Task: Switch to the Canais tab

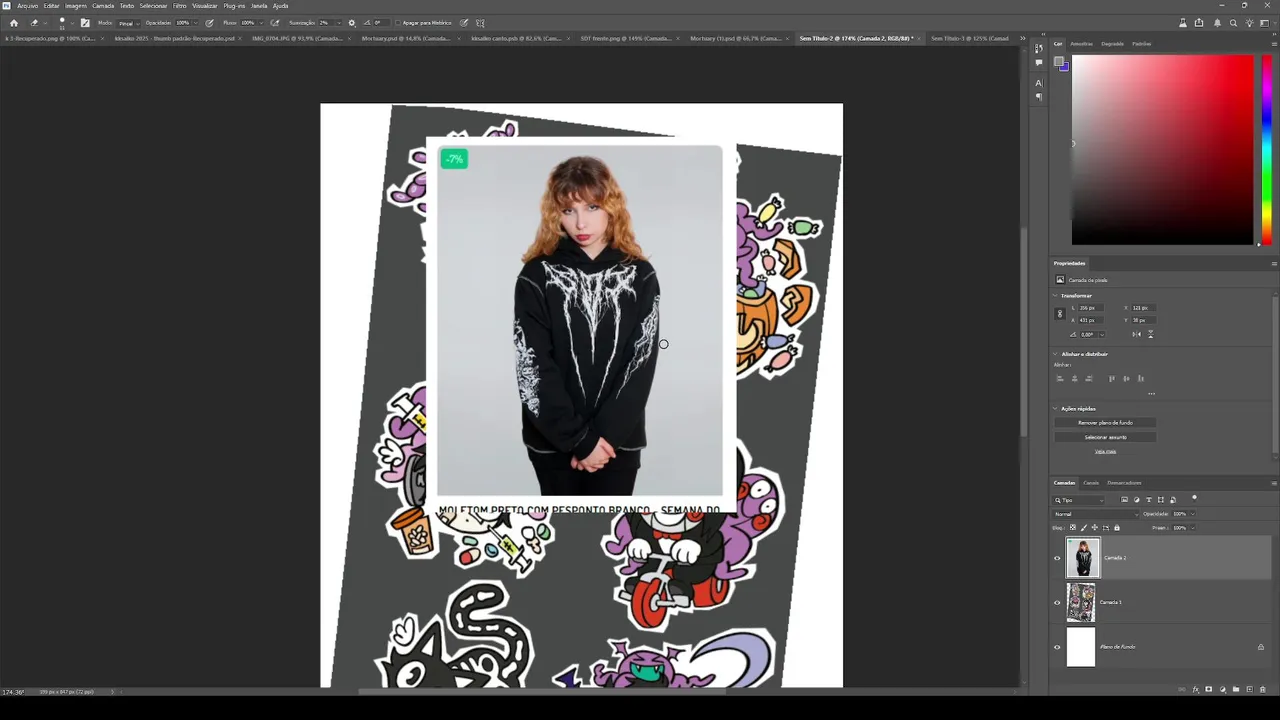Action: click(x=1091, y=483)
